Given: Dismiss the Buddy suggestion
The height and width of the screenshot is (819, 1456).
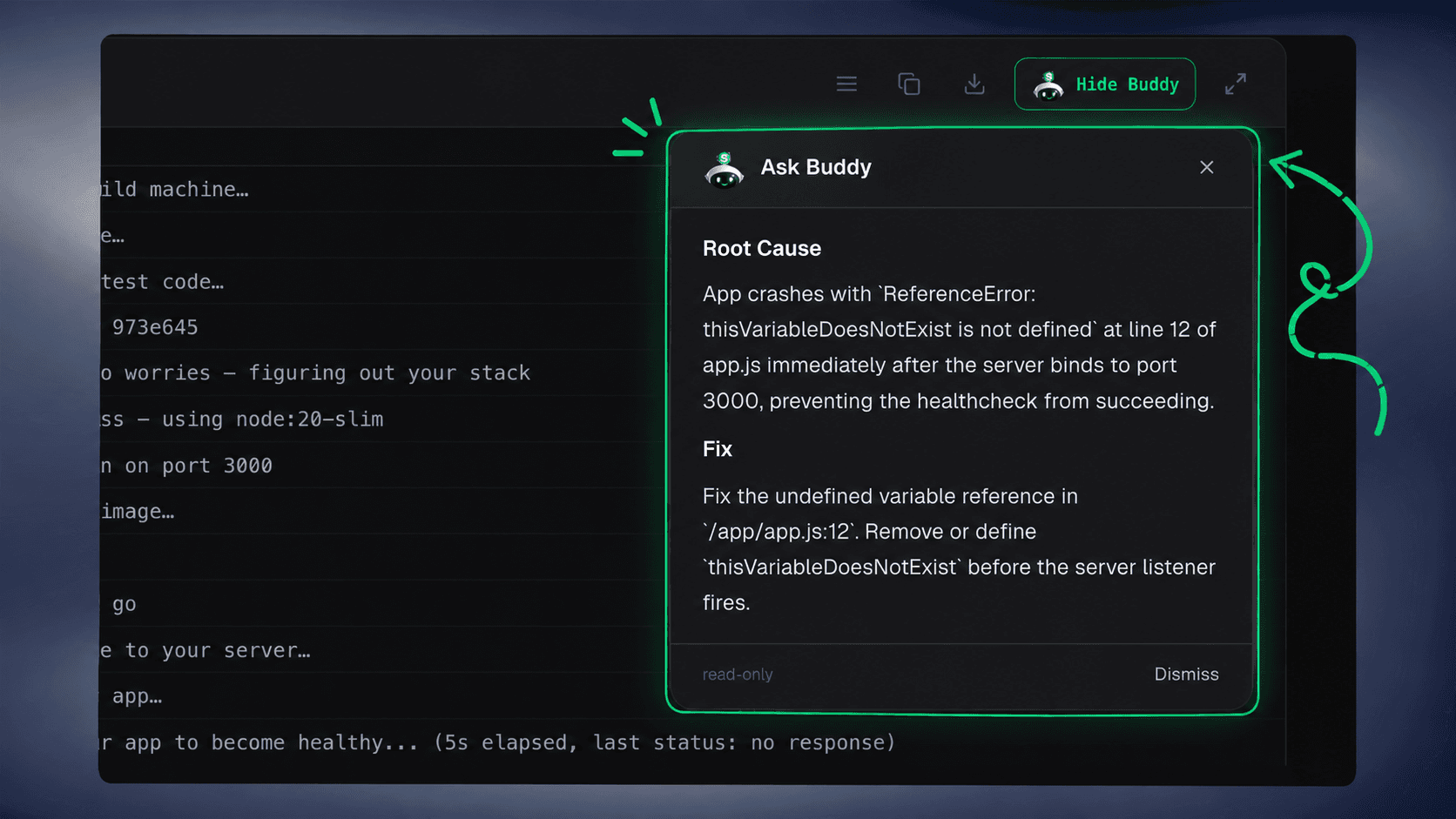Looking at the screenshot, I should click(x=1186, y=675).
